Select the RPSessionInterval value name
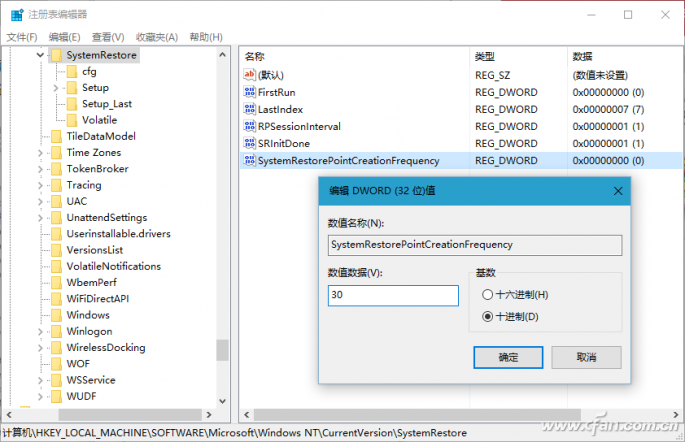This screenshot has width=685, height=442. (x=299, y=126)
